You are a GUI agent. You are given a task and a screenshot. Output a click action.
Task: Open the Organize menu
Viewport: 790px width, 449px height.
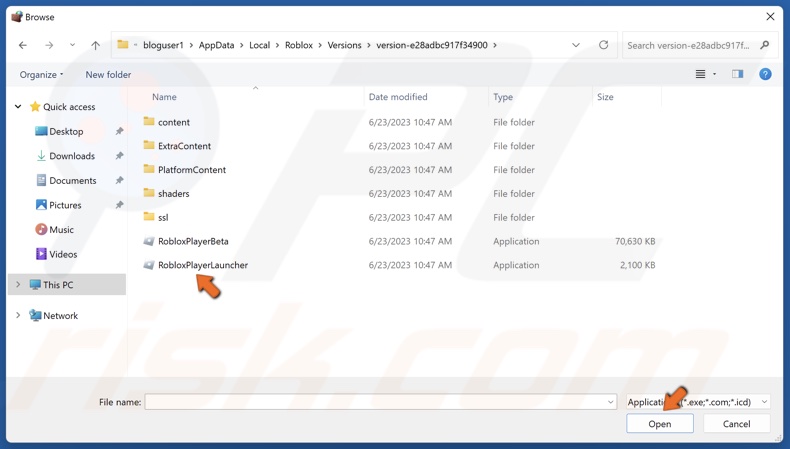pyautogui.click(x=41, y=75)
